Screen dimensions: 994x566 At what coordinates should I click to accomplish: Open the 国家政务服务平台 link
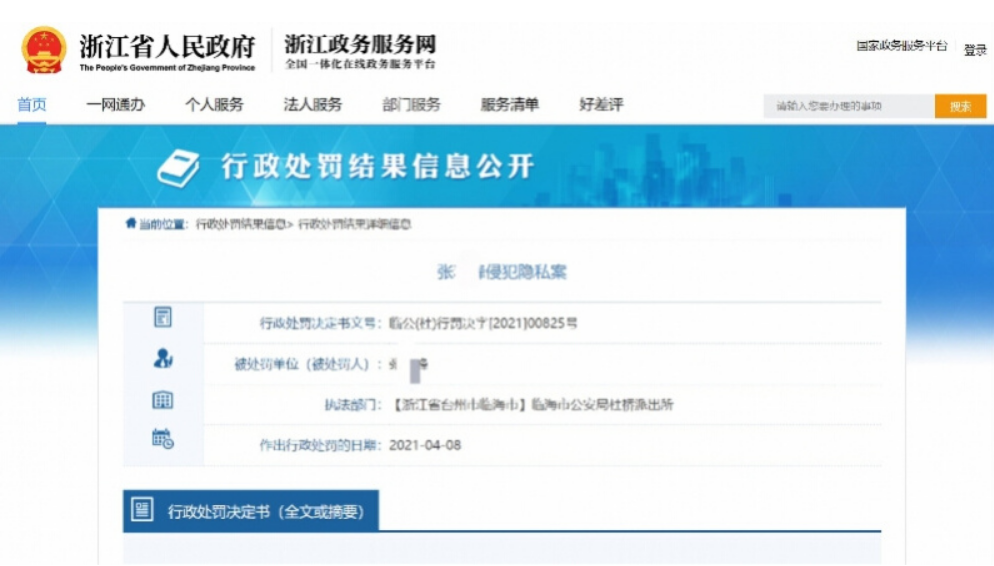click(x=901, y=46)
